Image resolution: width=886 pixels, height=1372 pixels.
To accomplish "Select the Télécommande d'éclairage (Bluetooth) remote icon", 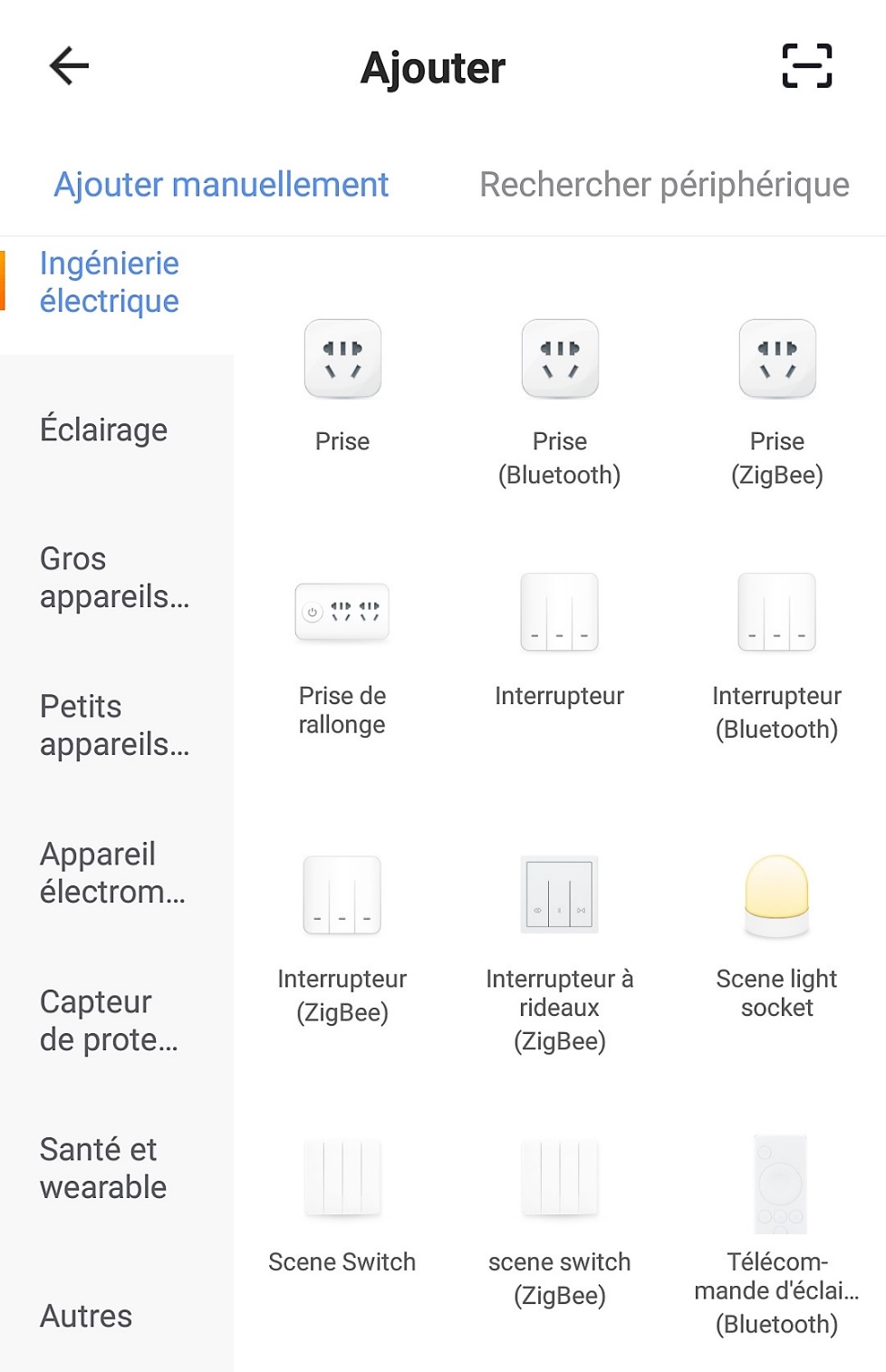I will point(779,1184).
